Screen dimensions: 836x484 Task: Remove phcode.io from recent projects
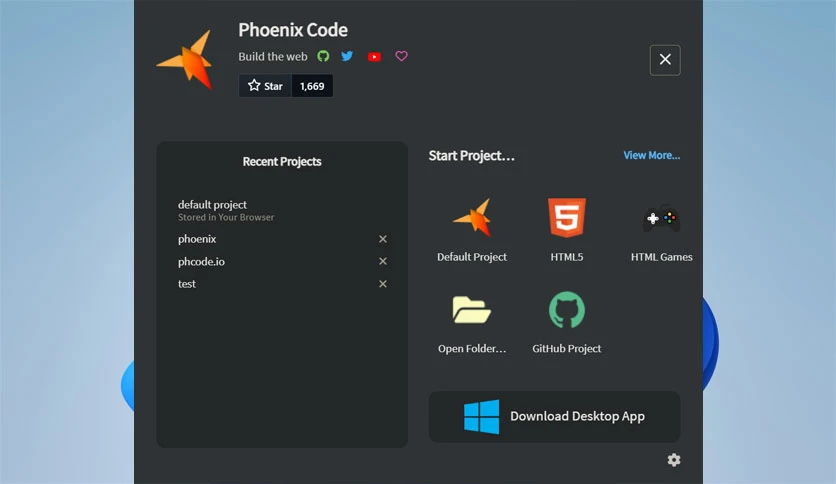[383, 261]
